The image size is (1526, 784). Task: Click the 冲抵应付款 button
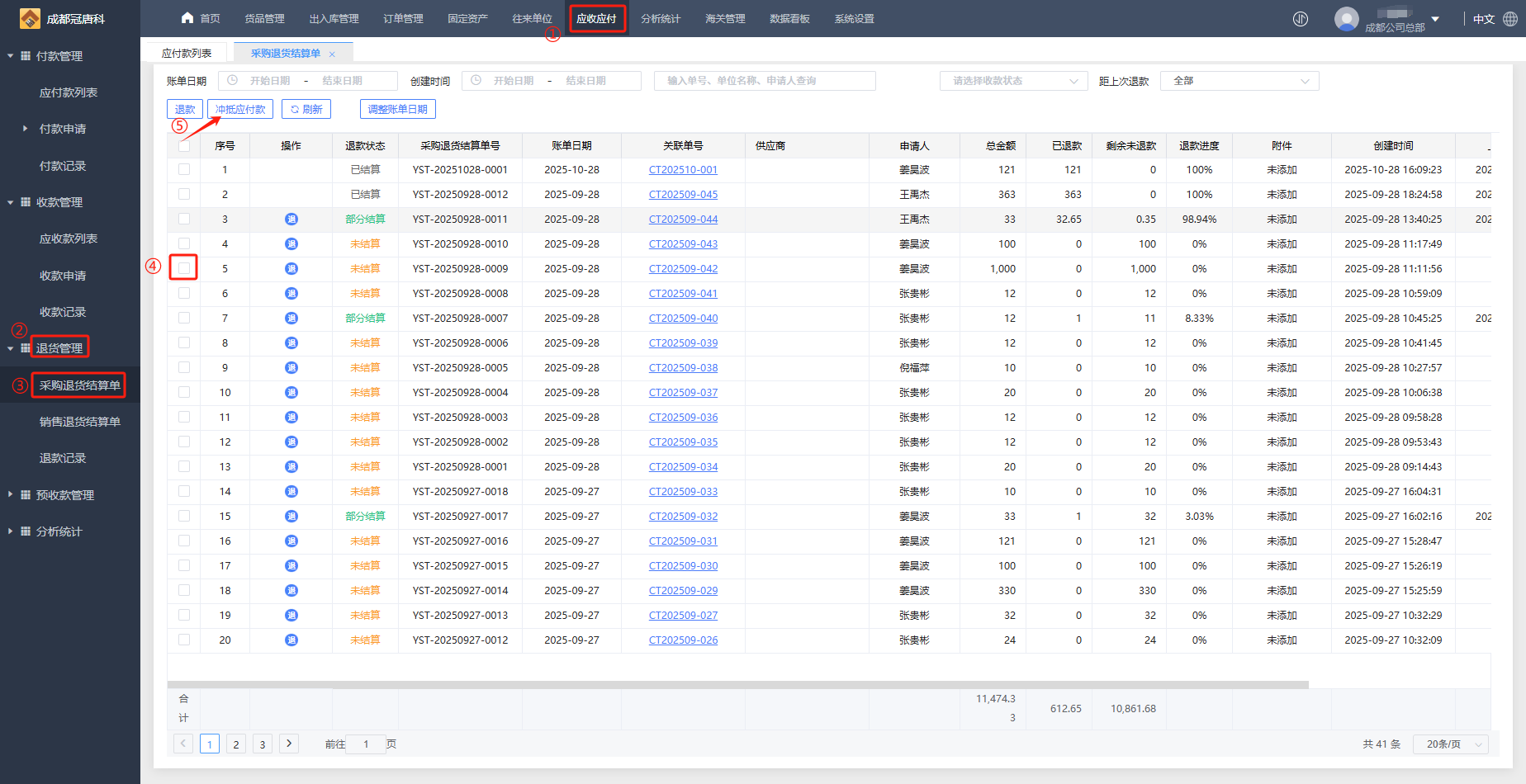[240, 109]
